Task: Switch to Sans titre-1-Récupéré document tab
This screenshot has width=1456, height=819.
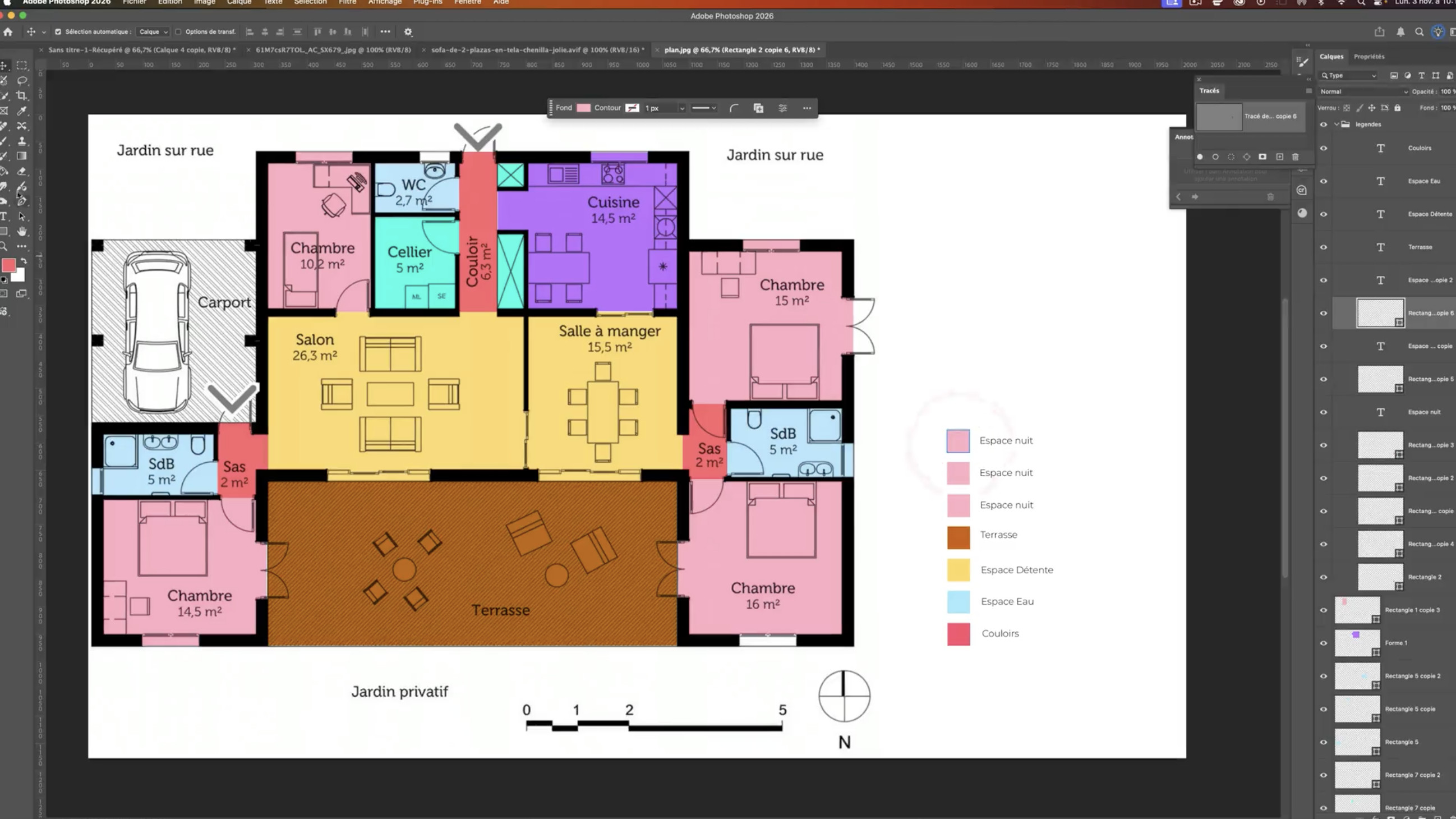Action: tap(141, 50)
